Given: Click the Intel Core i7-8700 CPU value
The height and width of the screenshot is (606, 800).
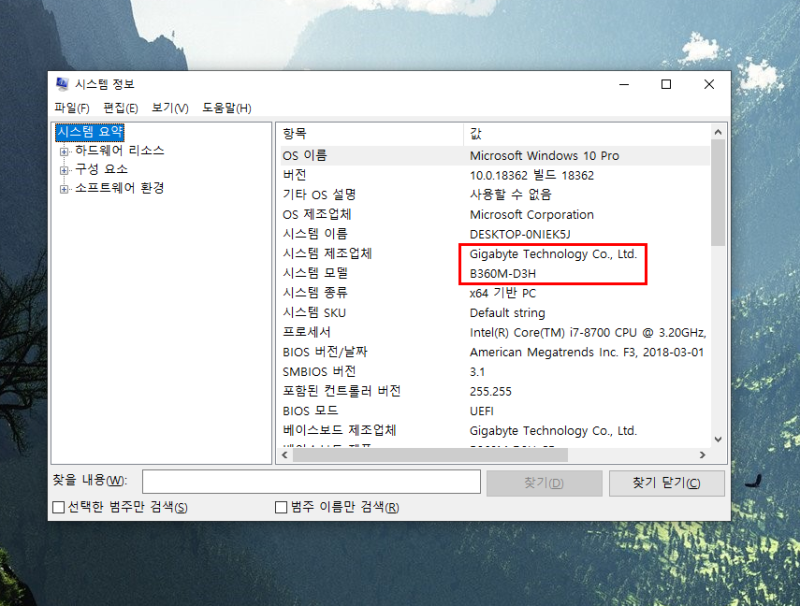Looking at the screenshot, I should click(x=588, y=333).
